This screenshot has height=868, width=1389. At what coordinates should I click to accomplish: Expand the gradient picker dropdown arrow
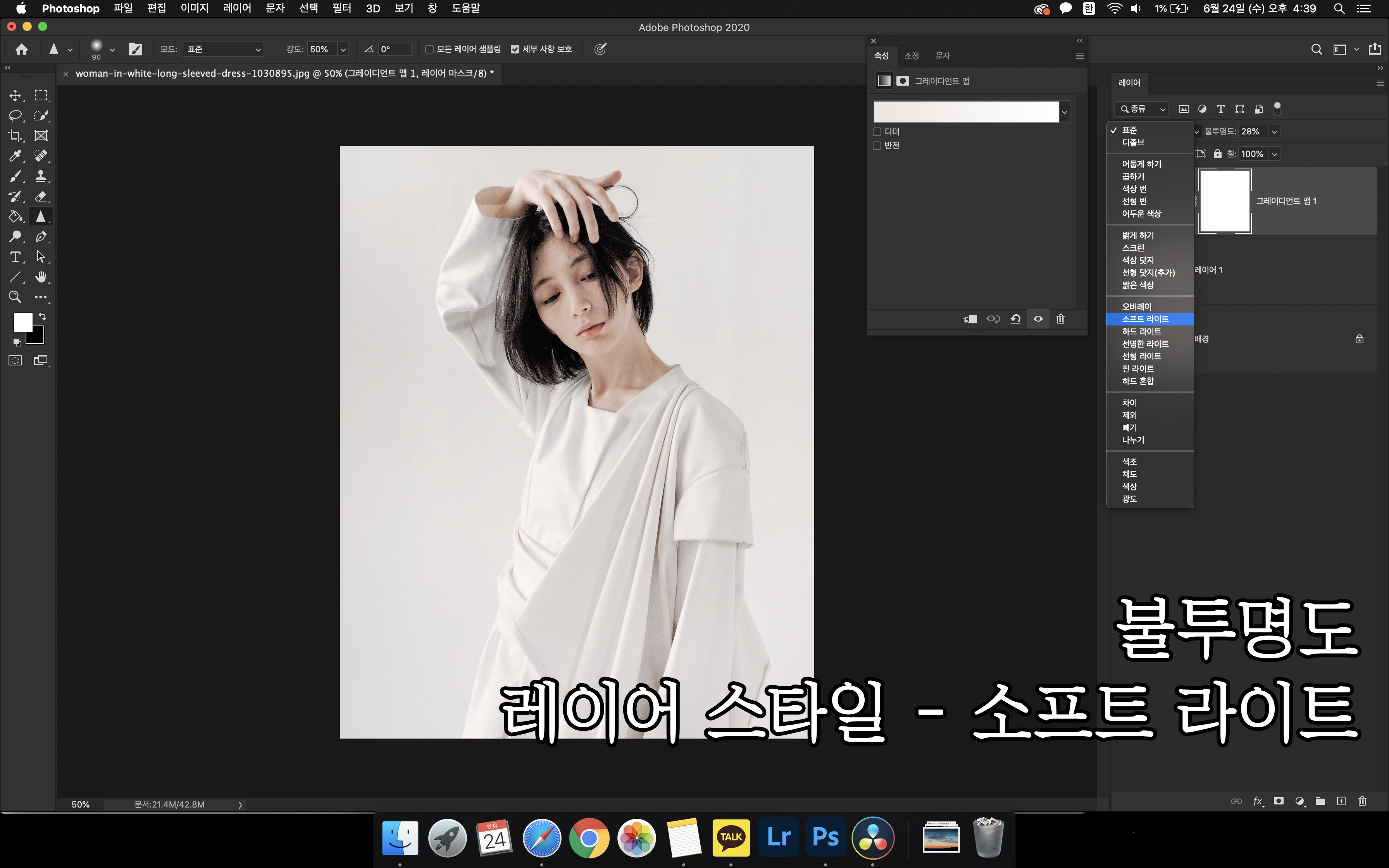pyautogui.click(x=1065, y=112)
